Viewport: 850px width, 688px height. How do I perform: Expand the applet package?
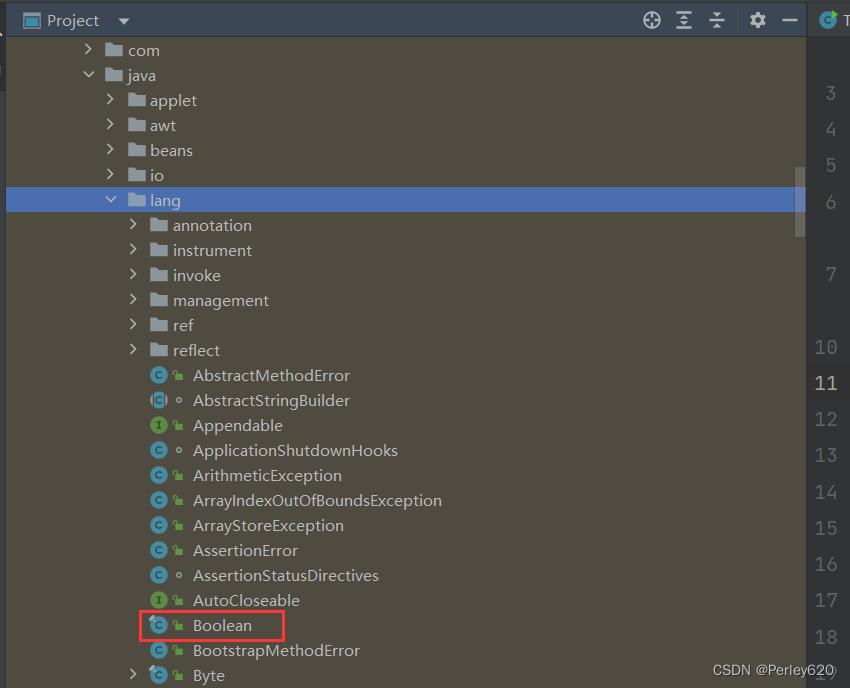(110, 99)
